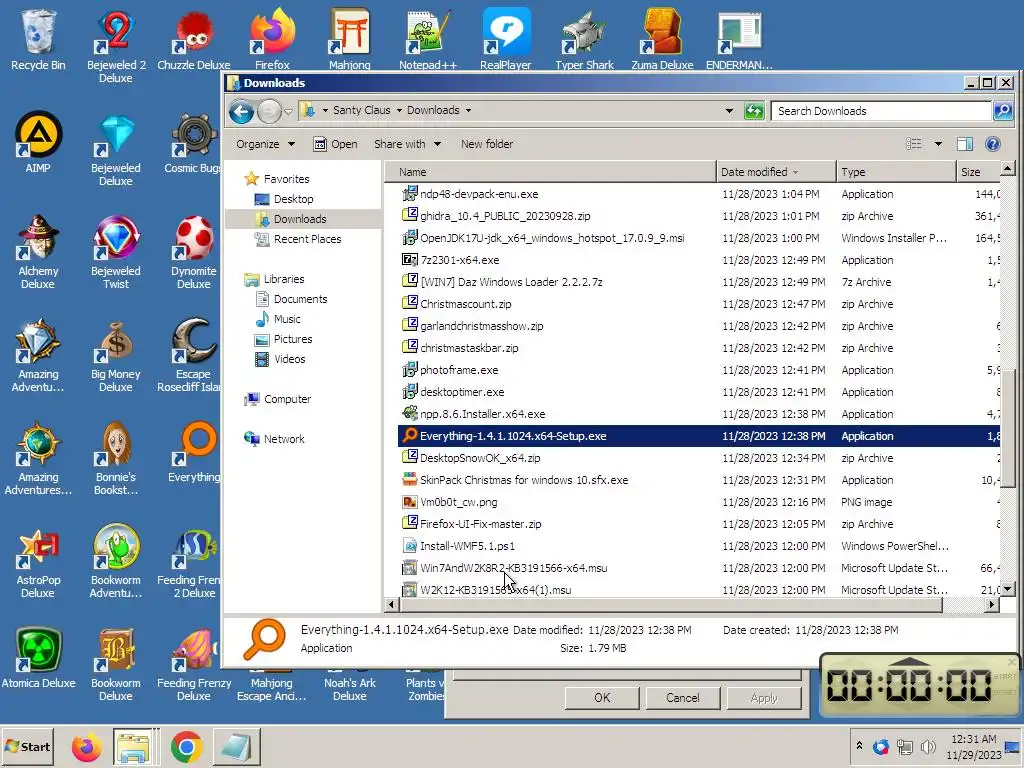Refresh the Downloads folder view

point(754,110)
